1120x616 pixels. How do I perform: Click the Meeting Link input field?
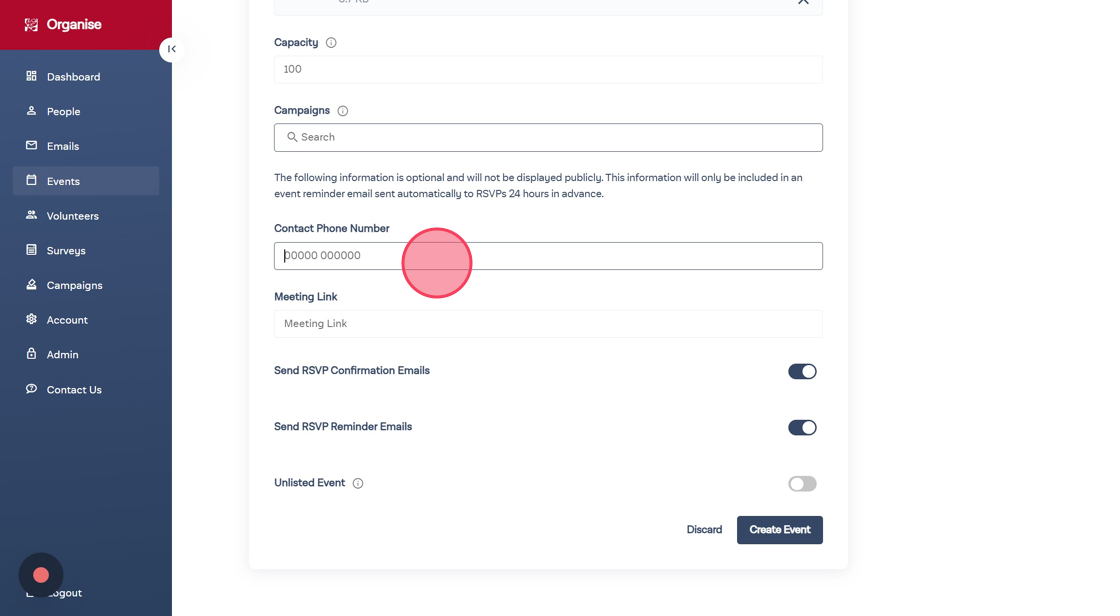(548, 324)
